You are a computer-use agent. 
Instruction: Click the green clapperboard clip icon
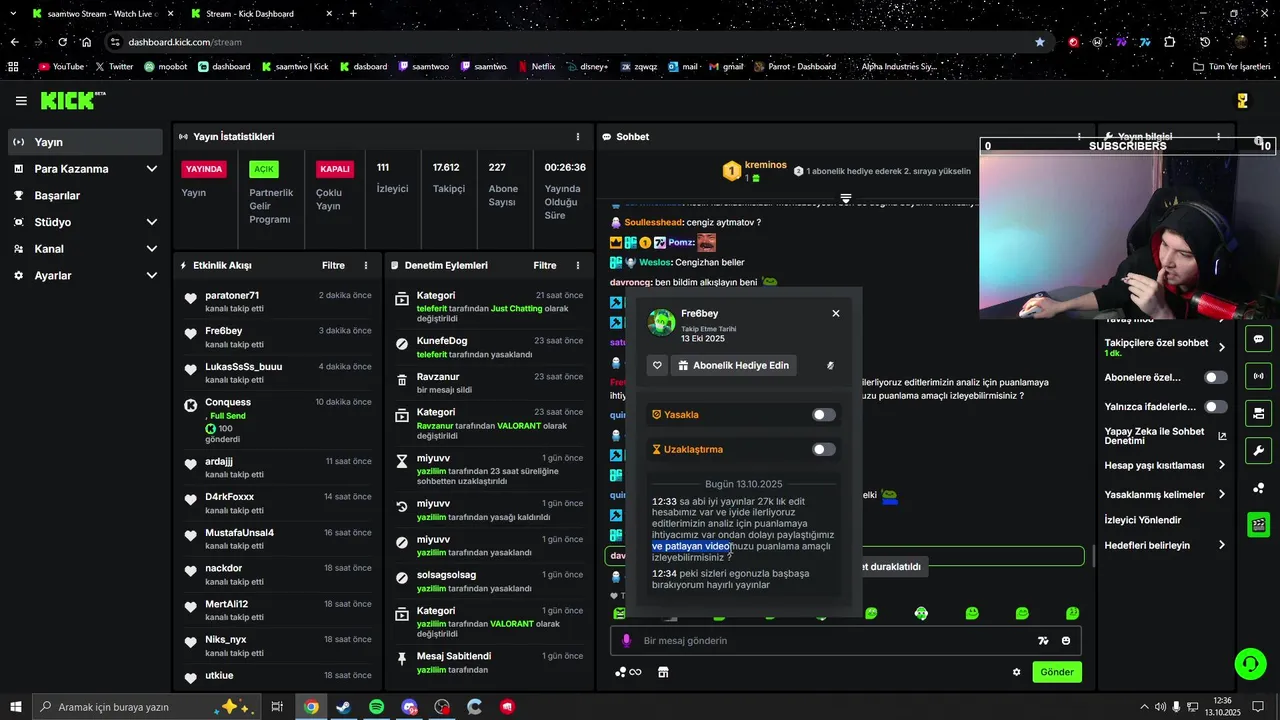pos(1258,524)
